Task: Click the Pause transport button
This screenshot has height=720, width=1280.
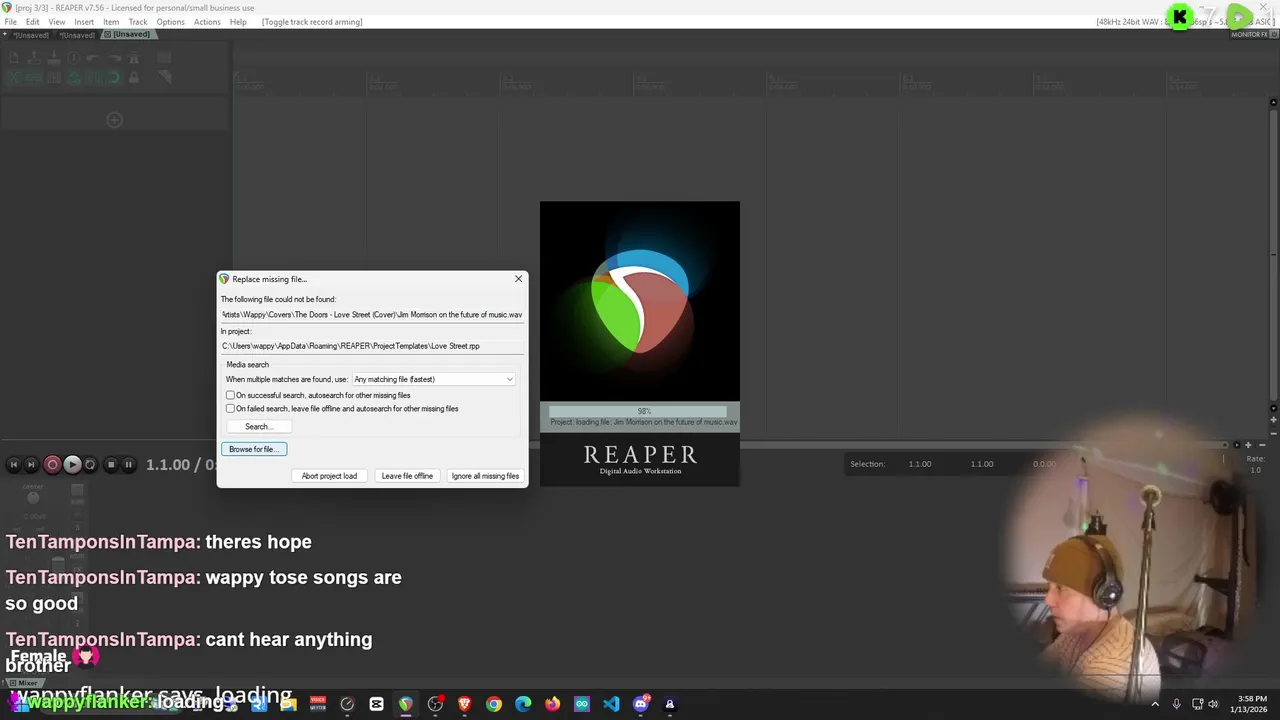Action: [x=128, y=464]
